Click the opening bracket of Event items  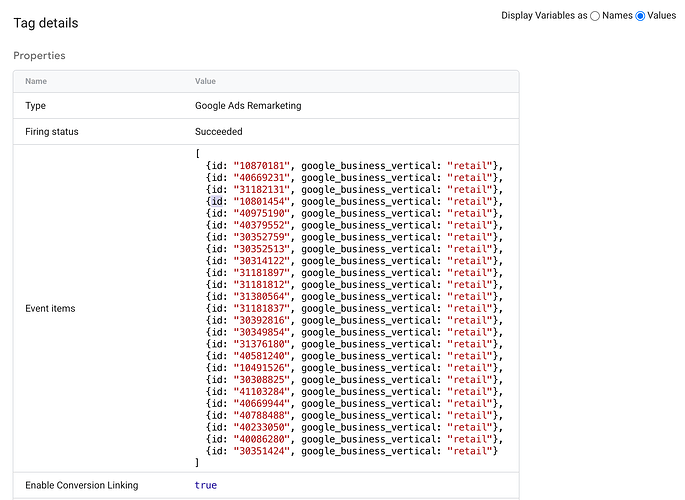(x=197, y=154)
